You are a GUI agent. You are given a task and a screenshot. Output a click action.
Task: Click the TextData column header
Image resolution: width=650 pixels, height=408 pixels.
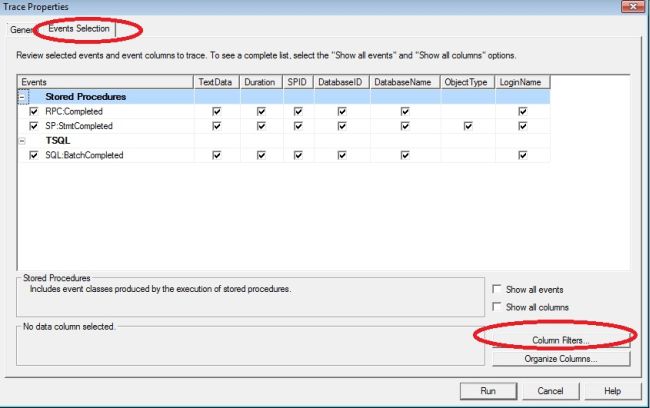pyautogui.click(x=217, y=82)
